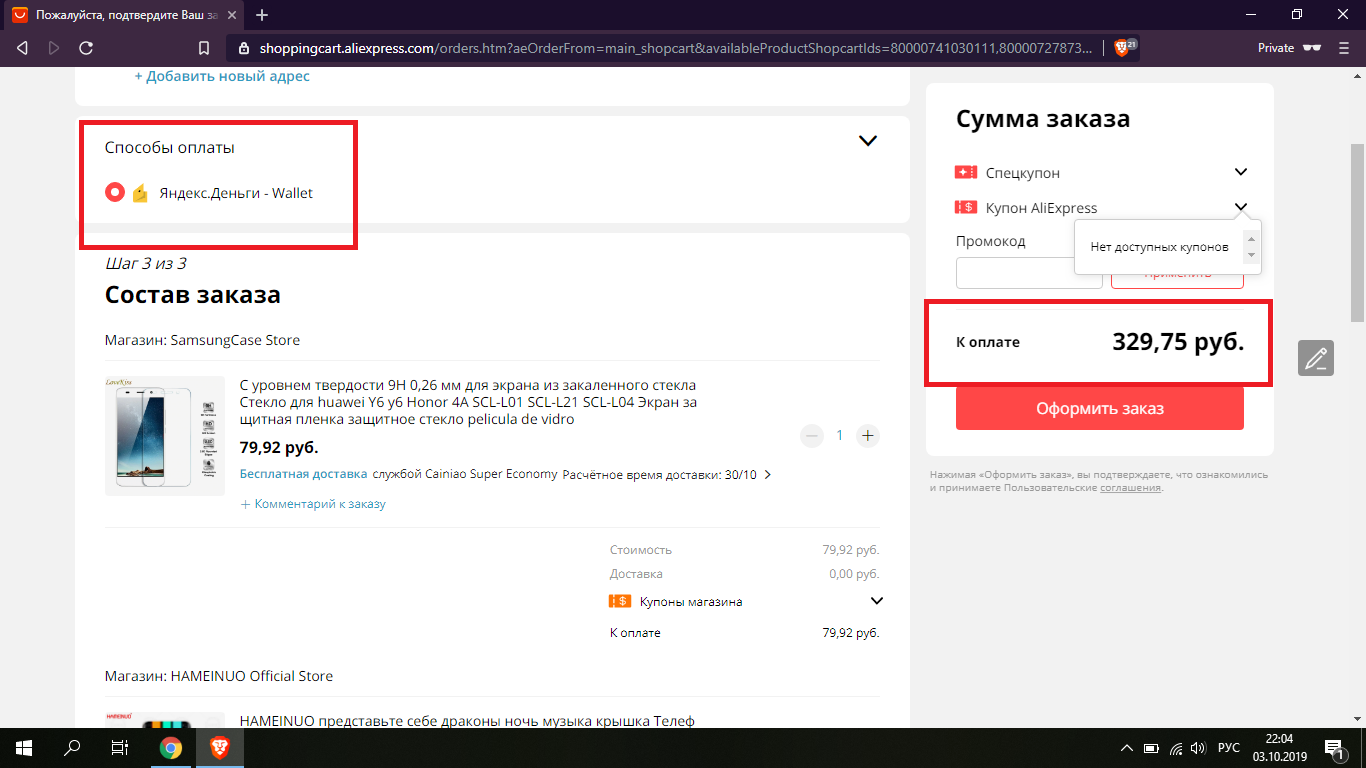Open Windows Start menu

[23, 747]
